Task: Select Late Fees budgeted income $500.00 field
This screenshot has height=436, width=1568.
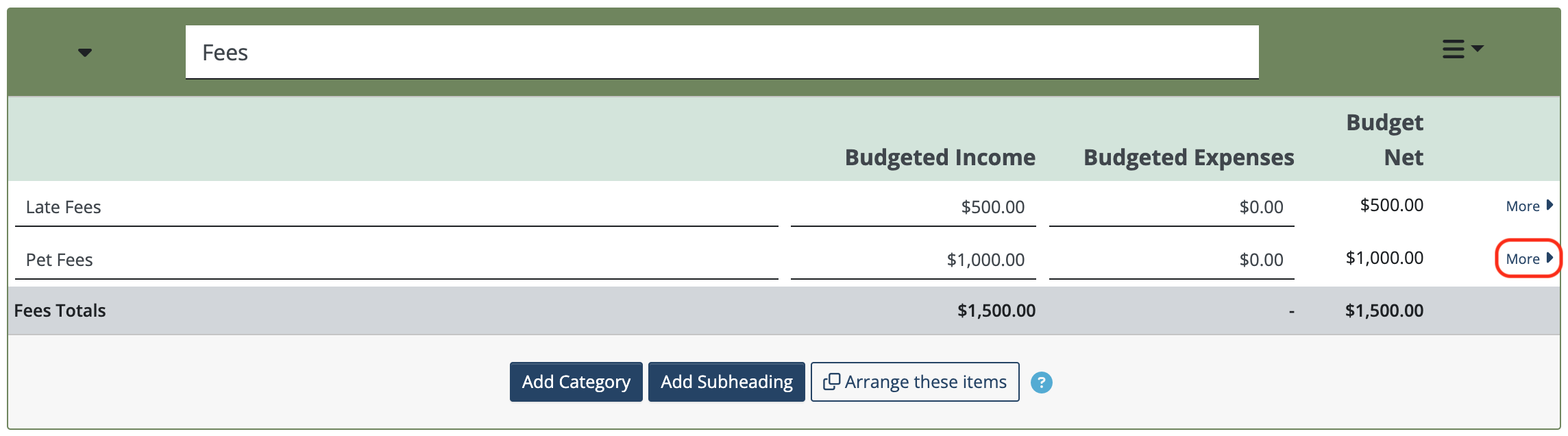Action: 913,207
